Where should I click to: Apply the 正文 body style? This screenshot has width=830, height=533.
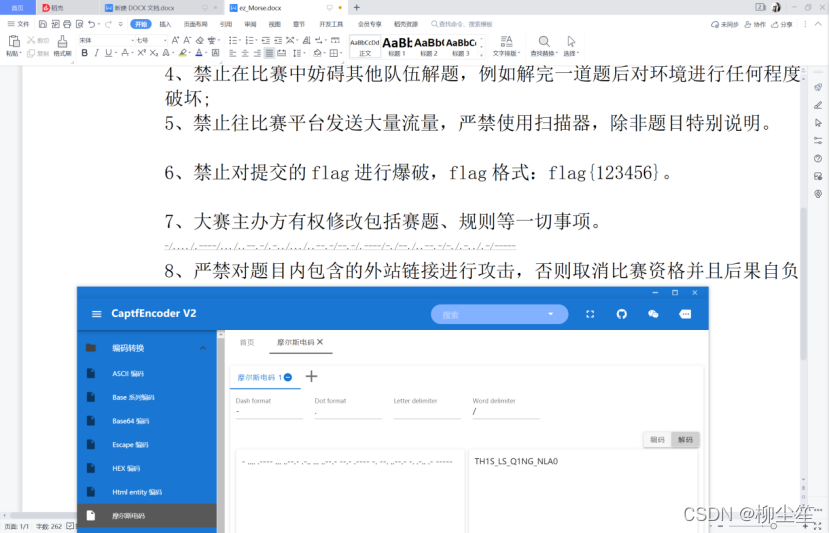(365, 47)
